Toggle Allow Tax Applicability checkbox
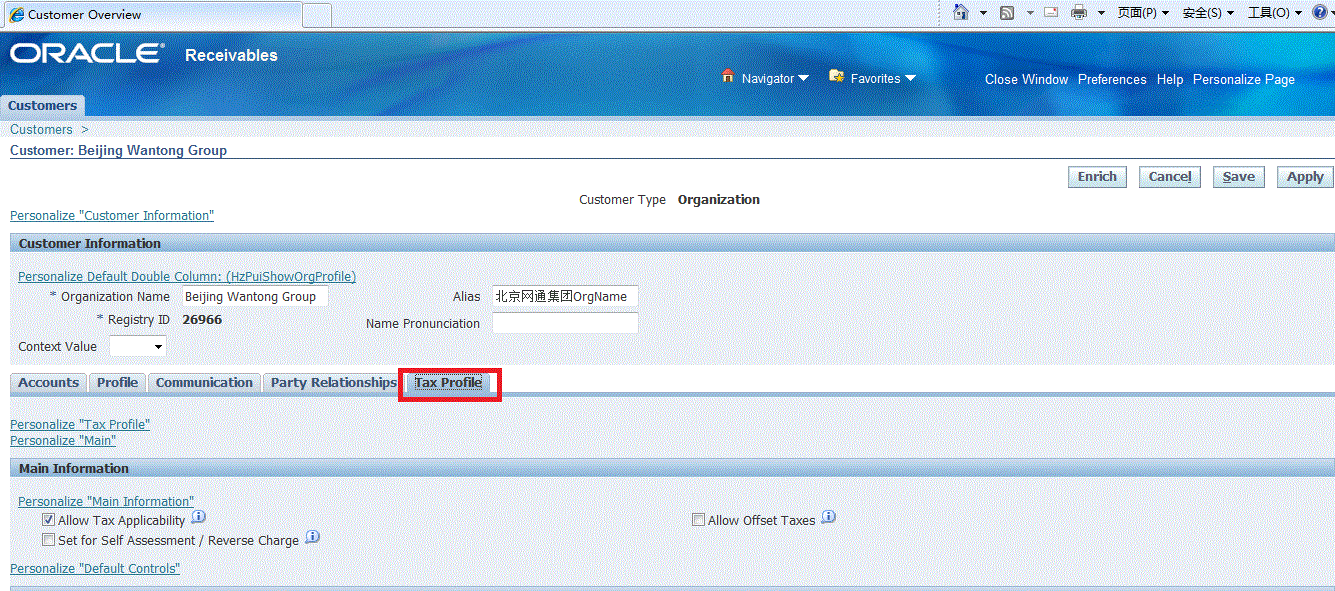 (x=48, y=521)
